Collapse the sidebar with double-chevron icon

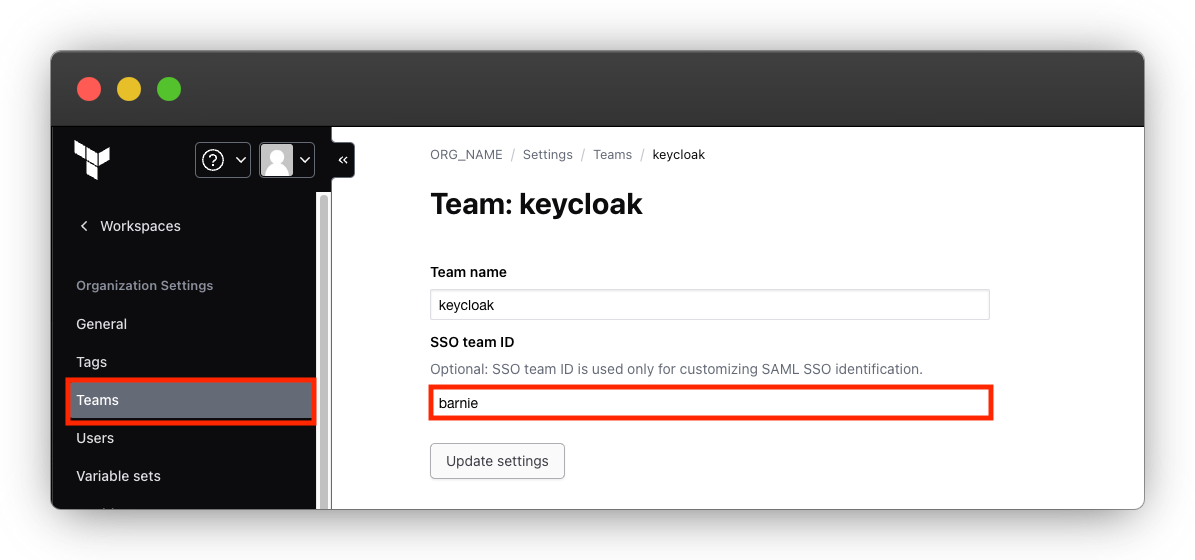(x=343, y=160)
